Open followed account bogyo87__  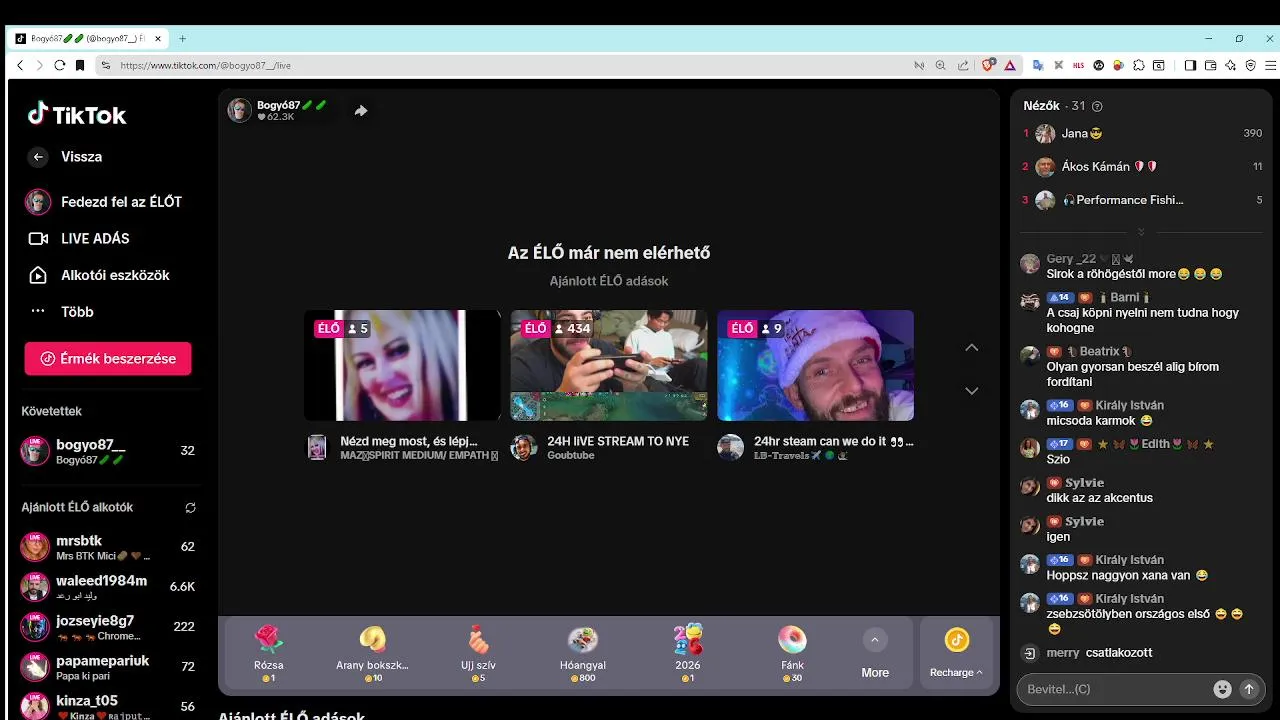(108, 451)
